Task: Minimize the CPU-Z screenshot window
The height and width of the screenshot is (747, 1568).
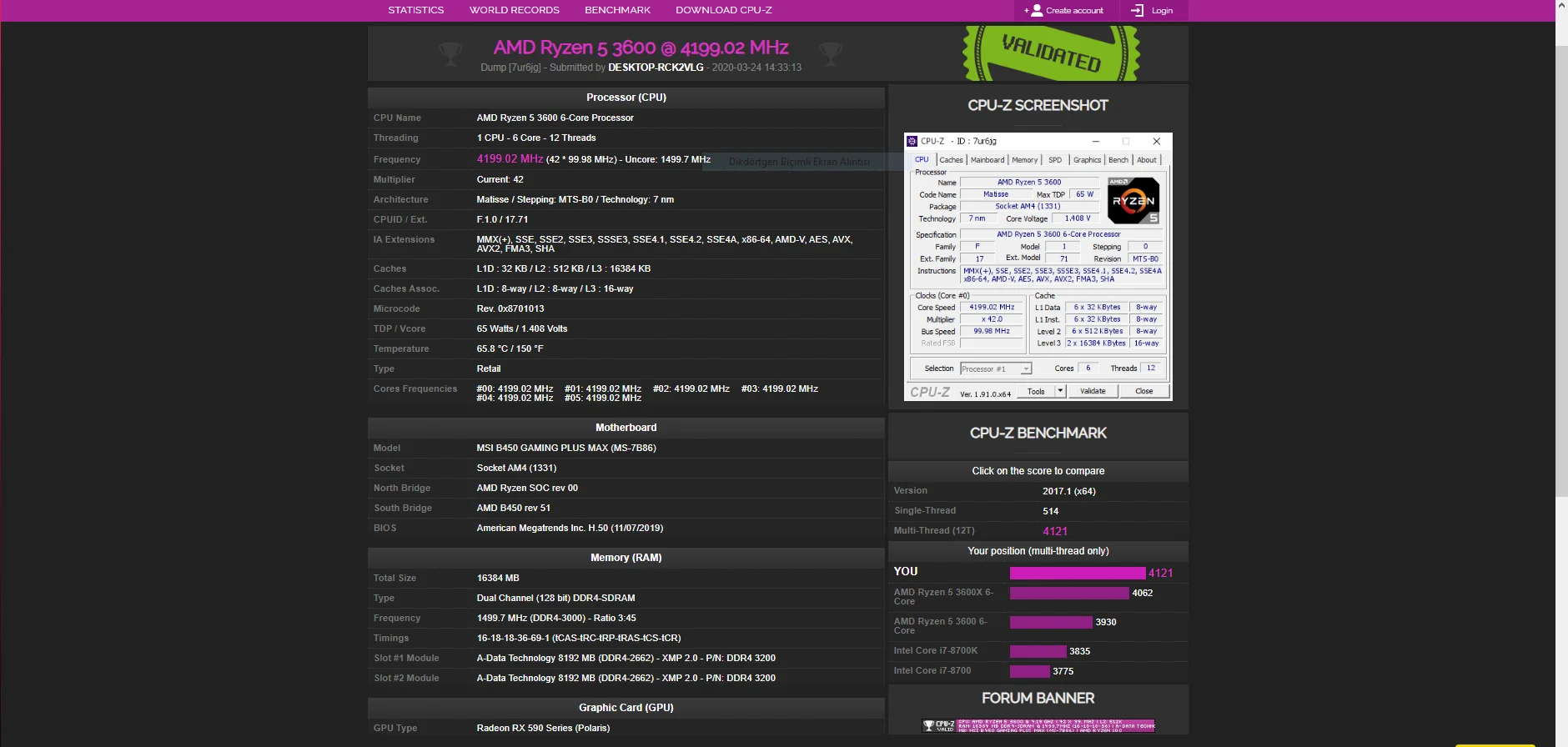Action: pos(1096,141)
